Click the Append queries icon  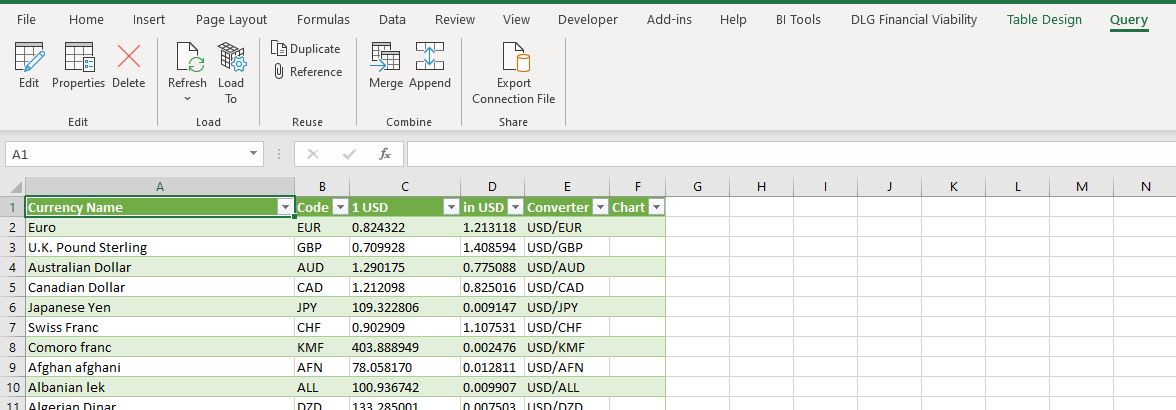point(430,66)
